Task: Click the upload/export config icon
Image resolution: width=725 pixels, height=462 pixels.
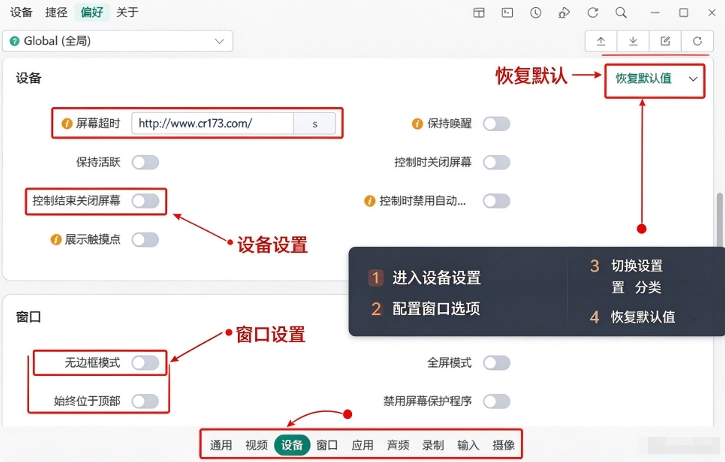Action: pyautogui.click(x=601, y=41)
